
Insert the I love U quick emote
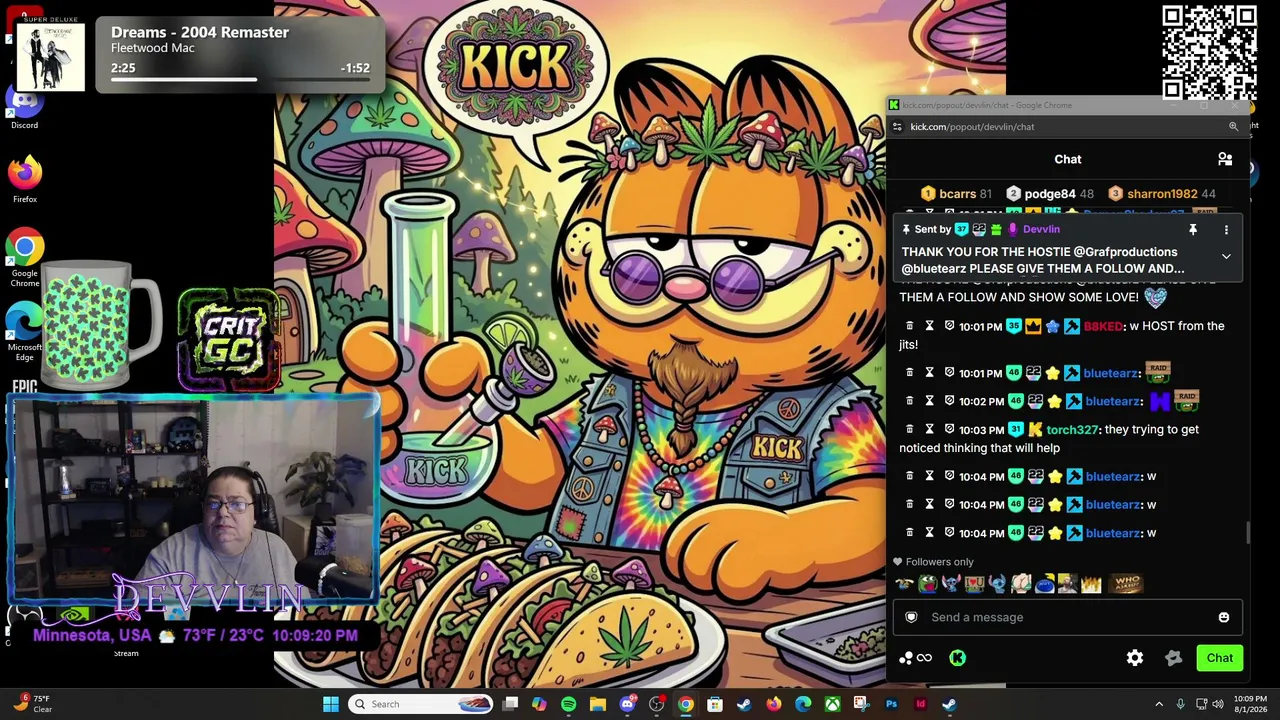click(x=974, y=584)
